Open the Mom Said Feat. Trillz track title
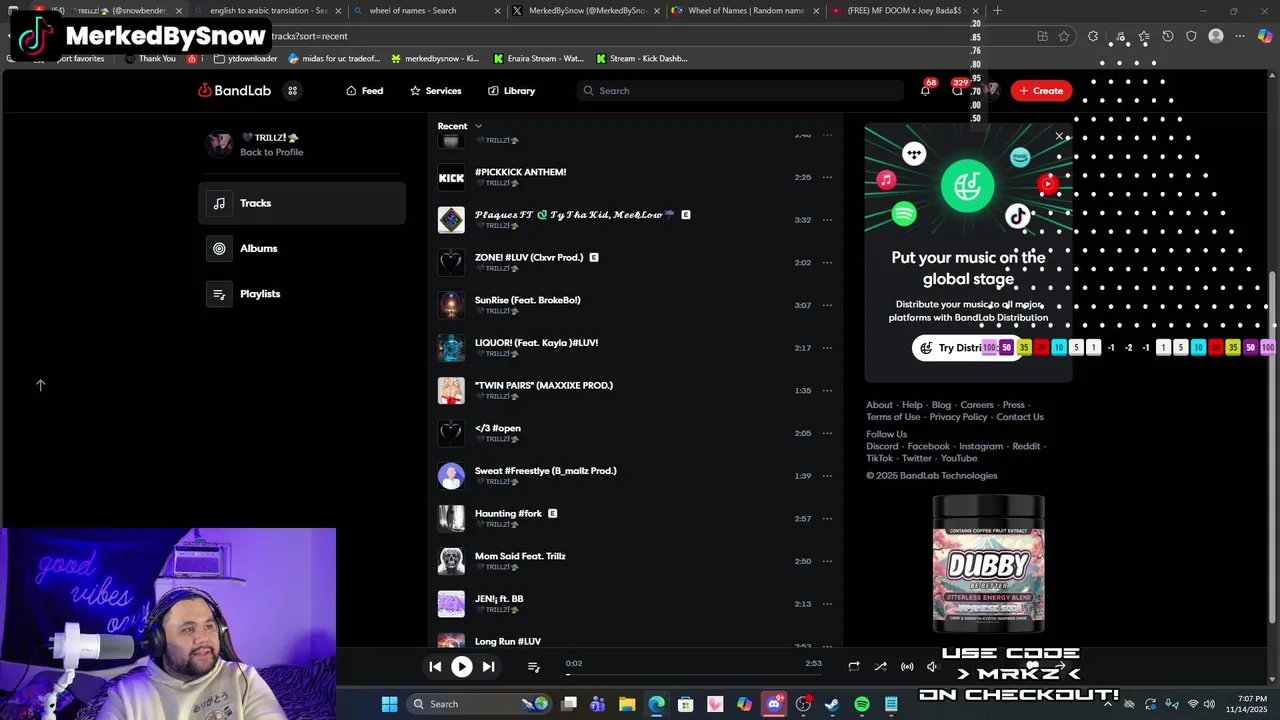This screenshot has height=720, width=1280. tap(520, 556)
